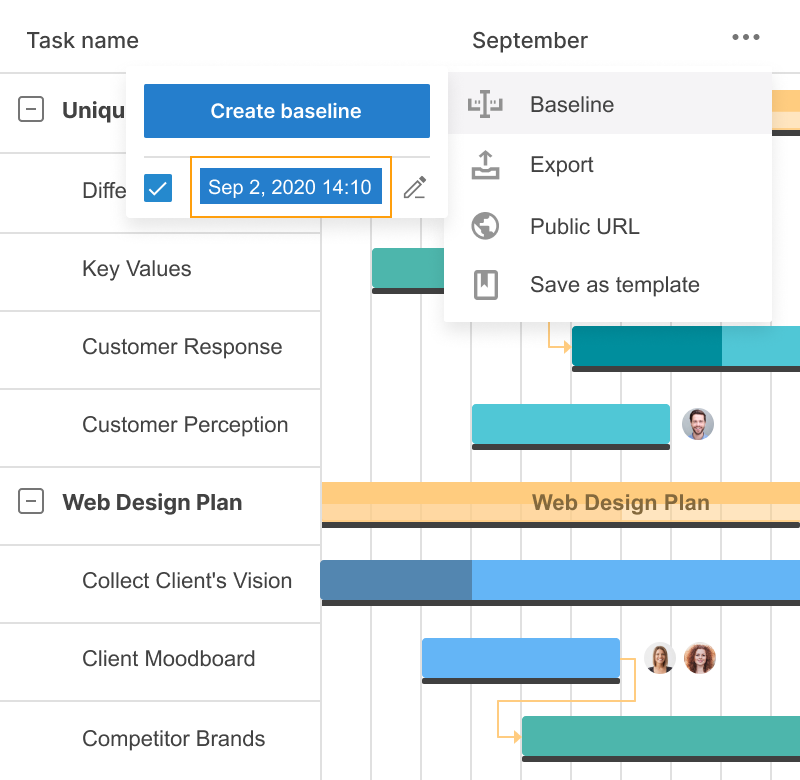The width and height of the screenshot is (800, 780).
Task: Click the man avatar beside Customer Perception
Action: coord(698,424)
